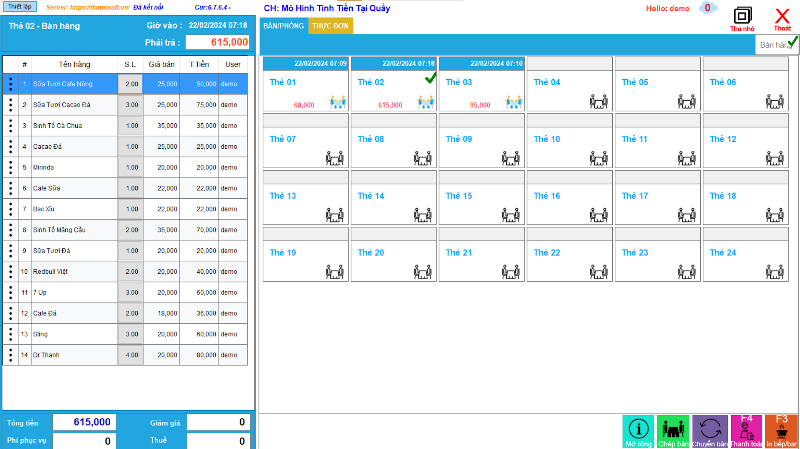Open three-dot menu for Dr Thanh row
The image size is (800, 449).
[x=10, y=353]
